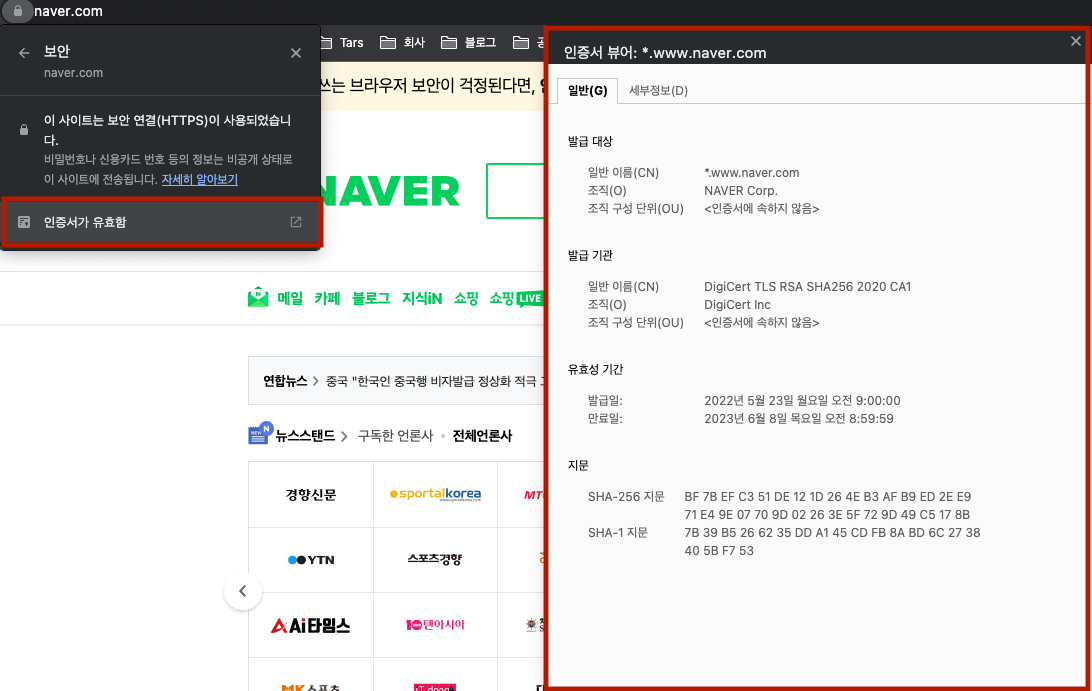
Task: Open Ai타임스 press tile
Action: (x=311, y=625)
